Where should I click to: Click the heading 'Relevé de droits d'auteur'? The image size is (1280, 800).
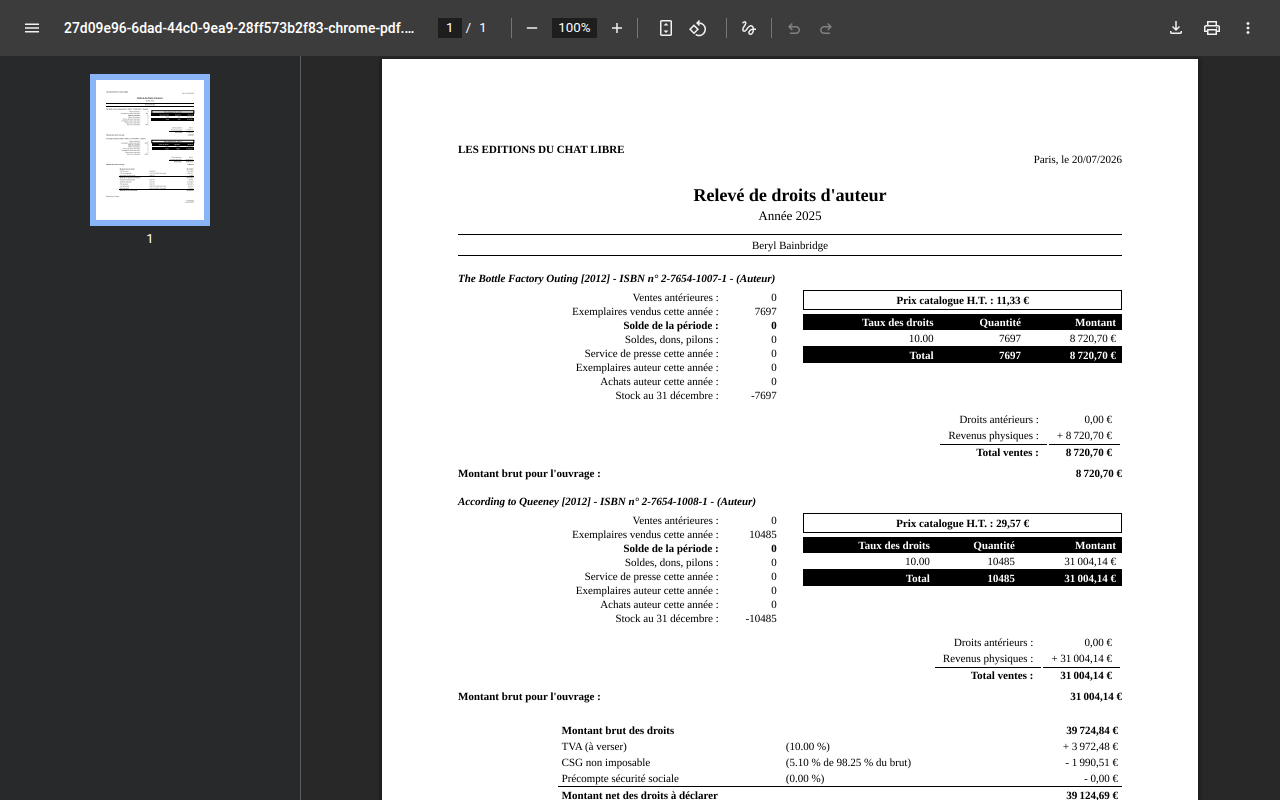point(790,195)
